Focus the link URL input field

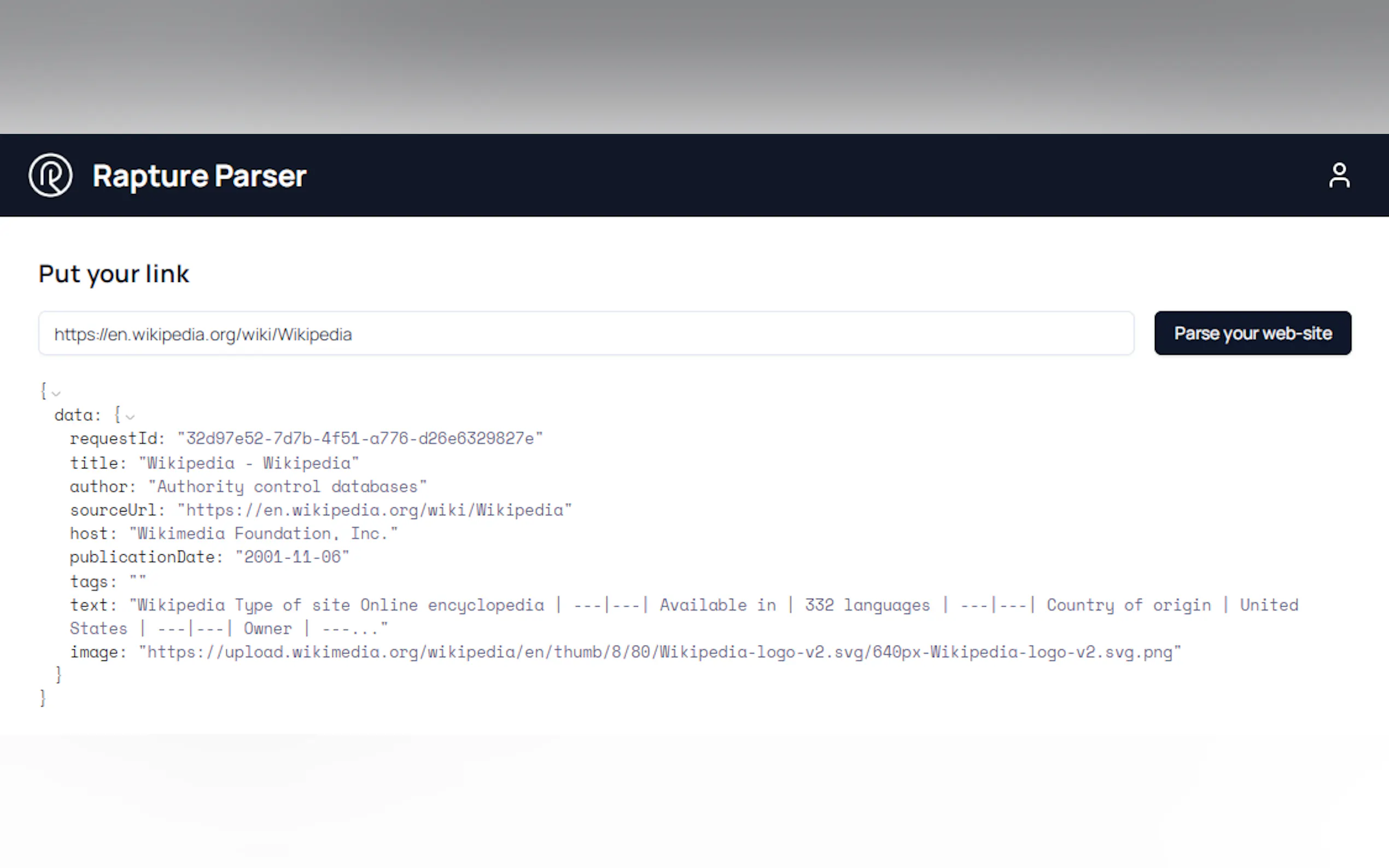(x=586, y=333)
